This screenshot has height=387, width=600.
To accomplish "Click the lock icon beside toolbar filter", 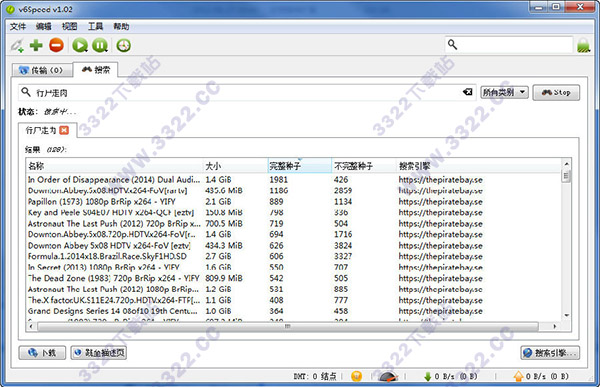I will 583,45.
